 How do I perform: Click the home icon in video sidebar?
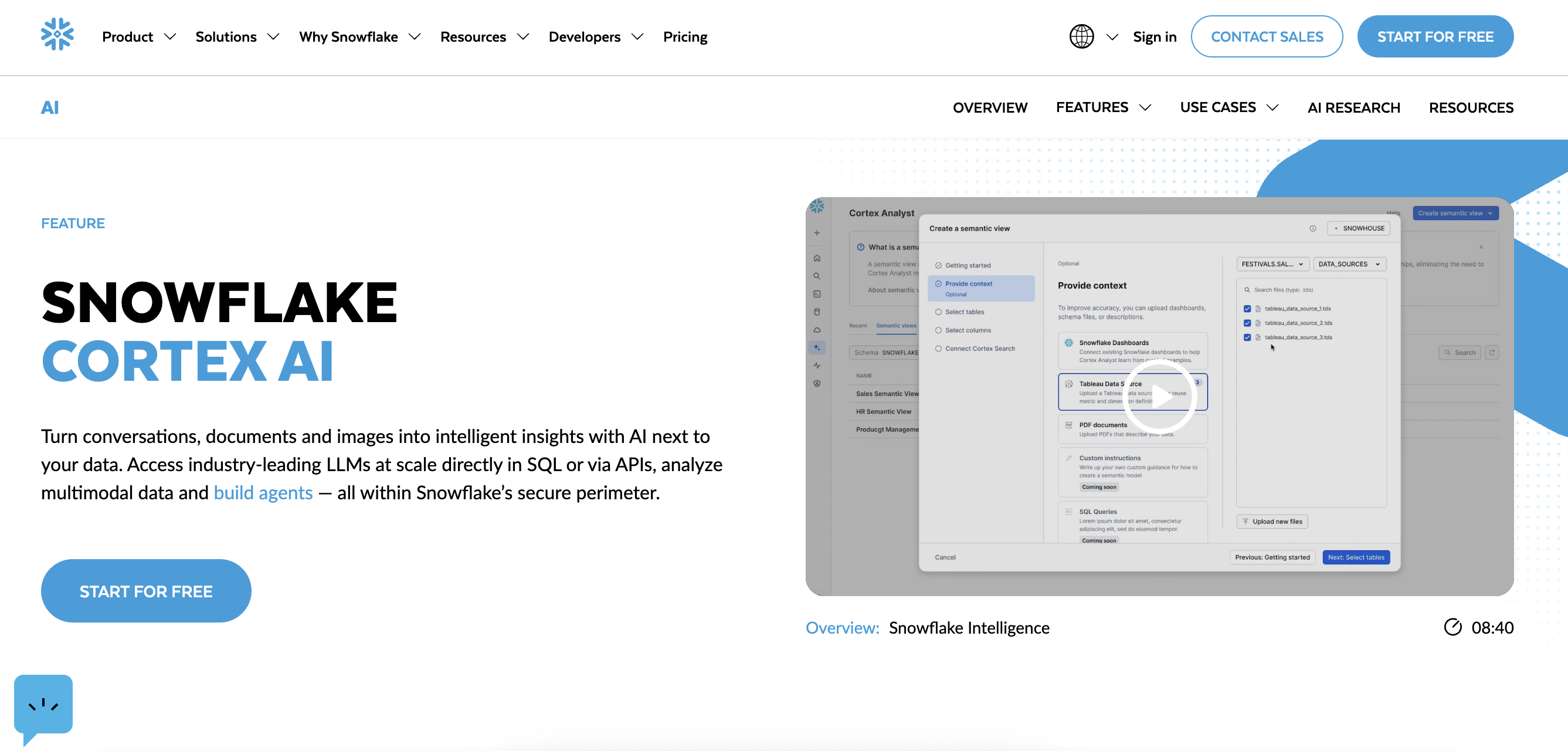click(817, 258)
